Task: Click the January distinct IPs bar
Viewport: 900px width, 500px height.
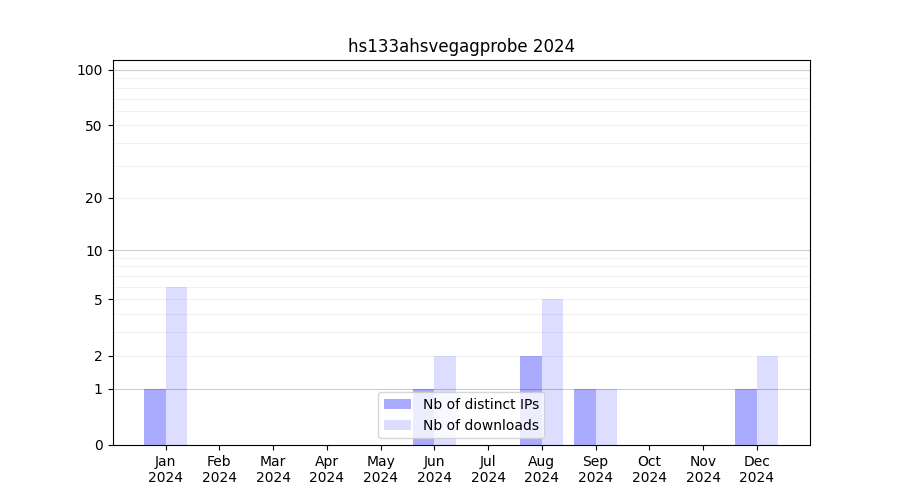Action: (155, 417)
